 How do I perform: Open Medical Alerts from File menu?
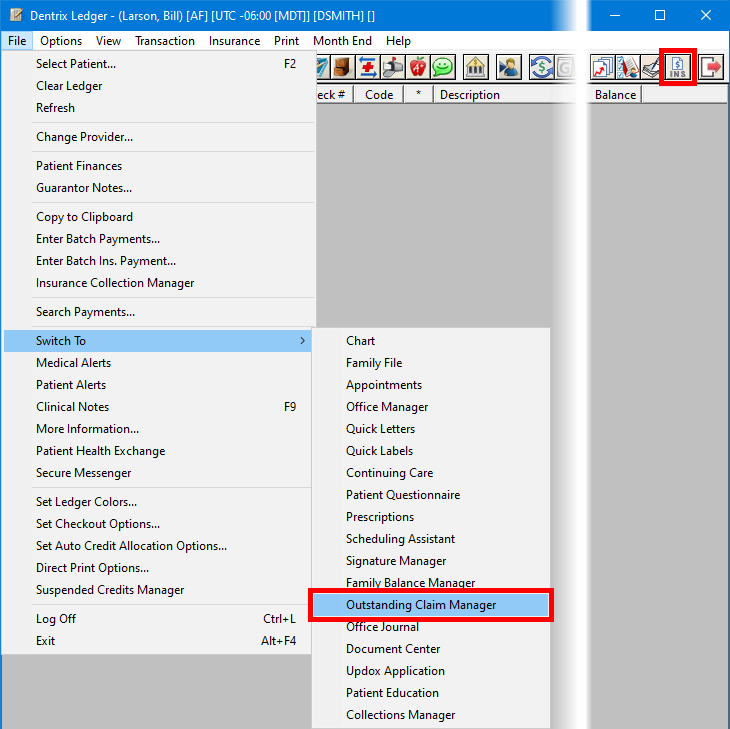157,363
